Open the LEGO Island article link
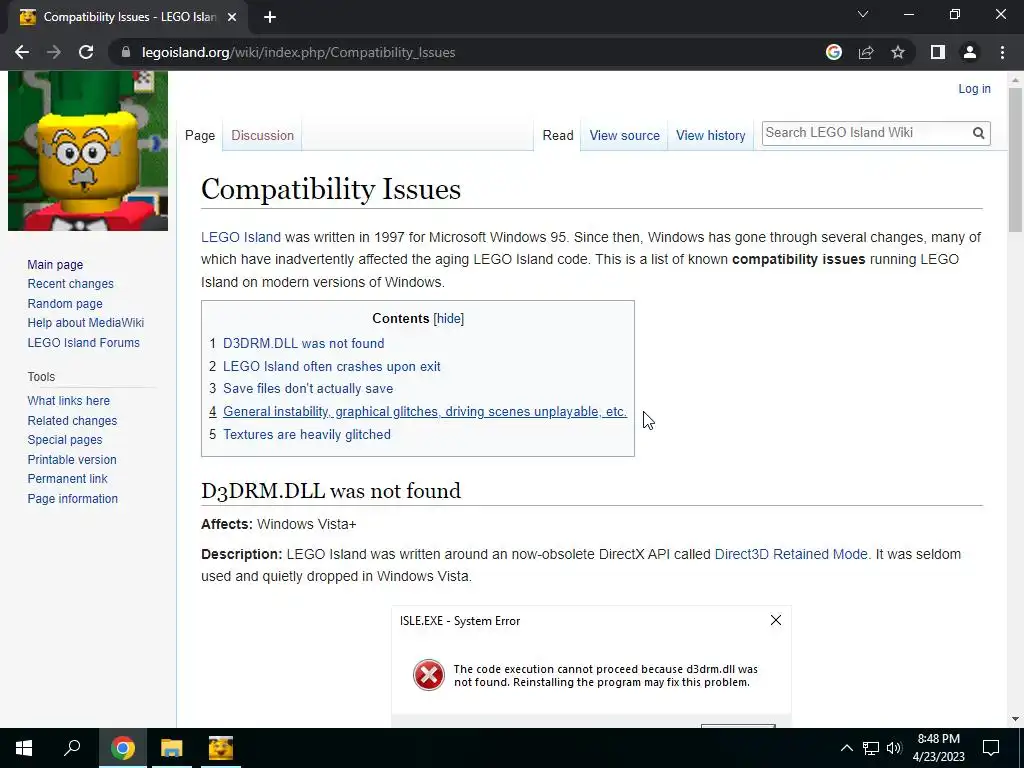 (x=241, y=237)
